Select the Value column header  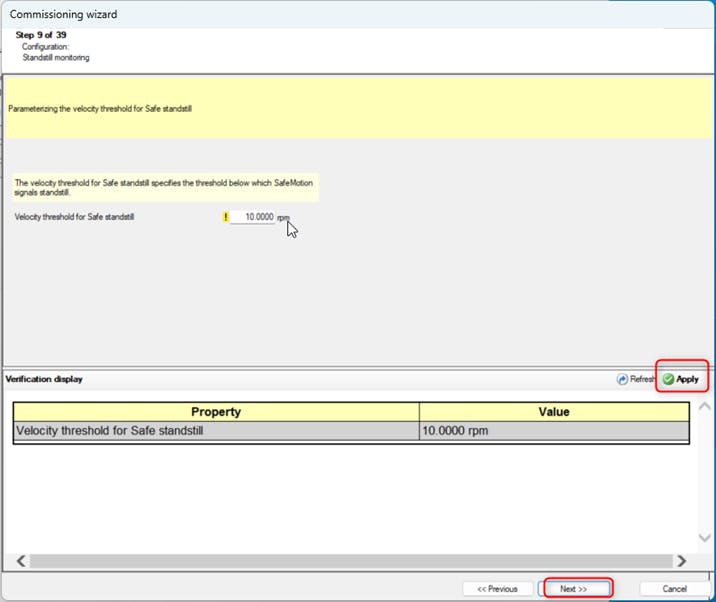pos(554,411)
